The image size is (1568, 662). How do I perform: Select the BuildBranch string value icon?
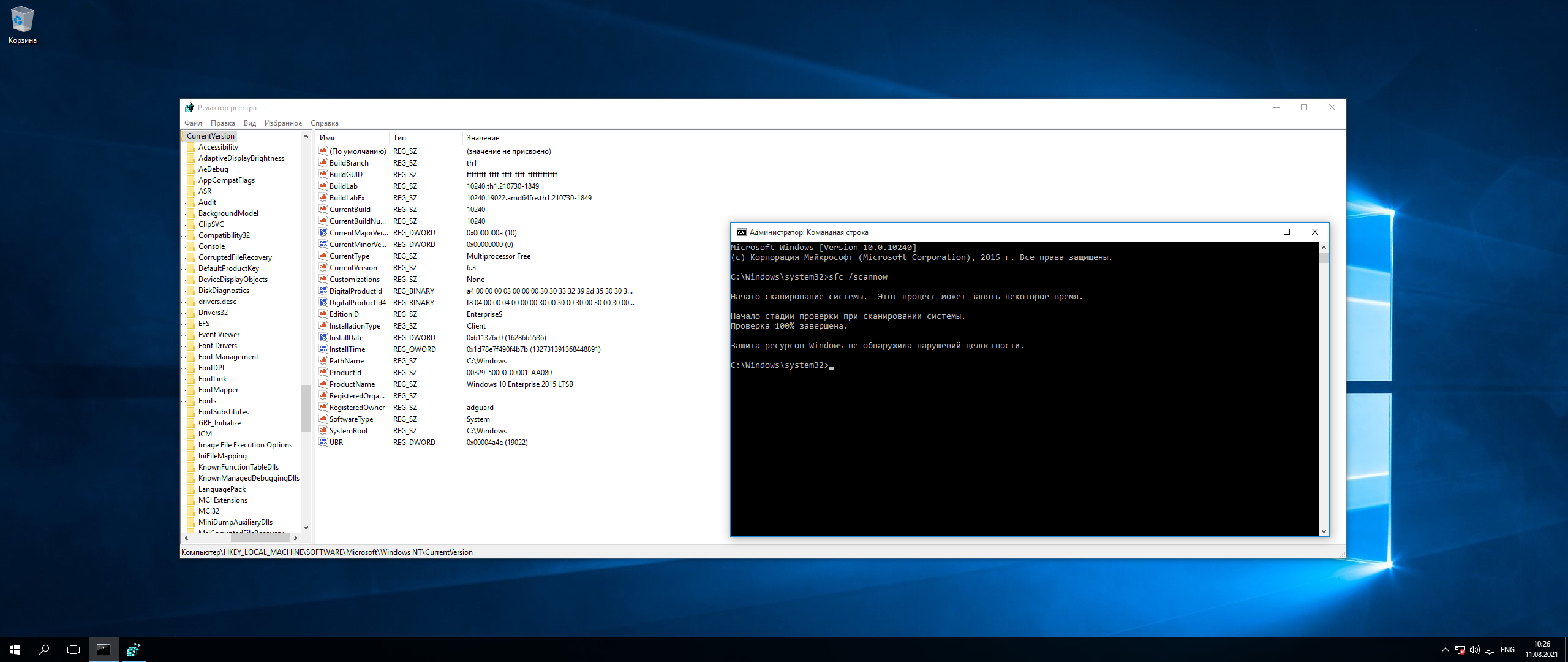[x=323, y=162]
